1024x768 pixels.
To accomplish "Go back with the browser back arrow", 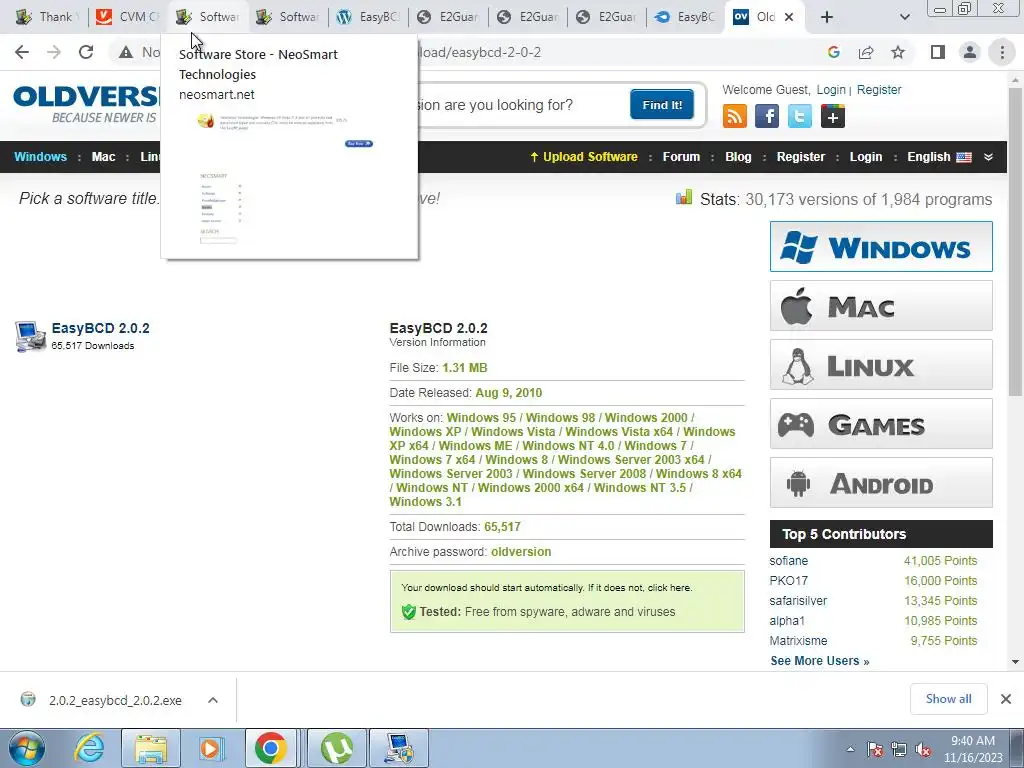I will tap(22, 52).
